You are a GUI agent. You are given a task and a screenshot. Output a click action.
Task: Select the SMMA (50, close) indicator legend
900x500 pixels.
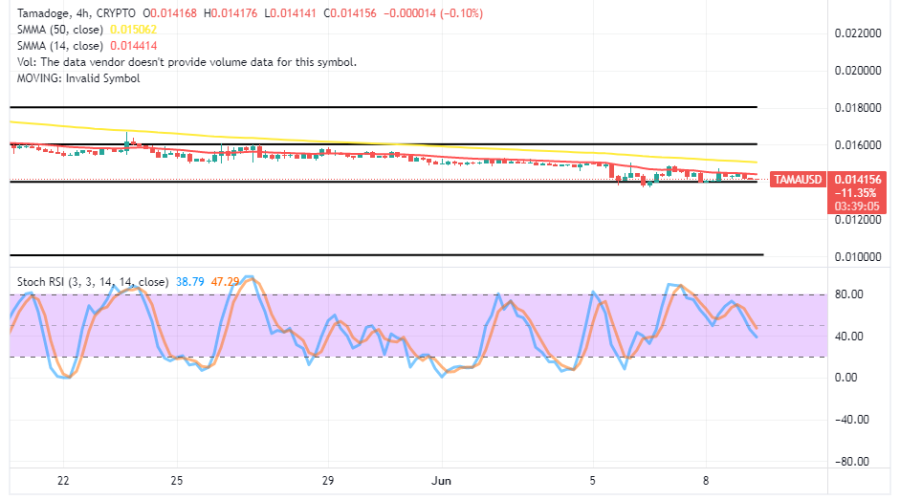coord(60,29)
